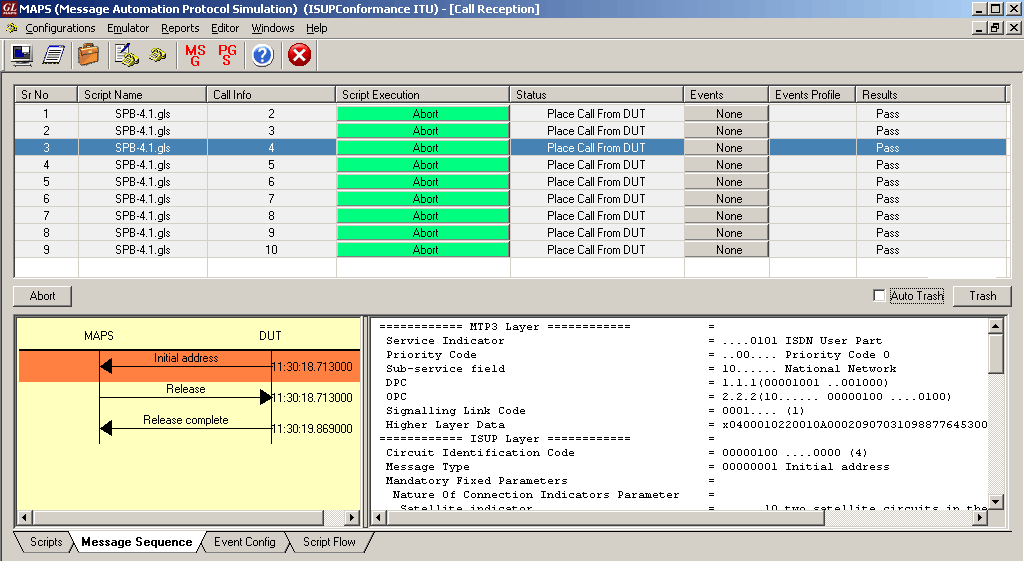Image resolution: width=1024 pixels, height=561 pixels.
Task: Click the gear icon beside Configurations menu
Action: click(x=12, y=28)
